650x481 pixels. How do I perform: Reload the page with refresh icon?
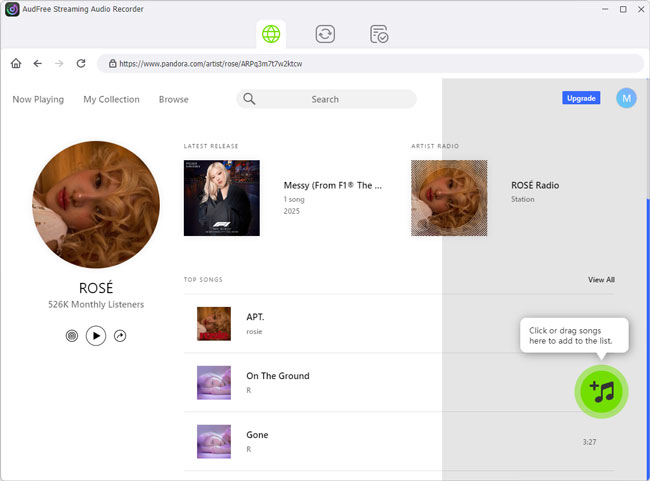pyautogui.click(x=81, y=63)
